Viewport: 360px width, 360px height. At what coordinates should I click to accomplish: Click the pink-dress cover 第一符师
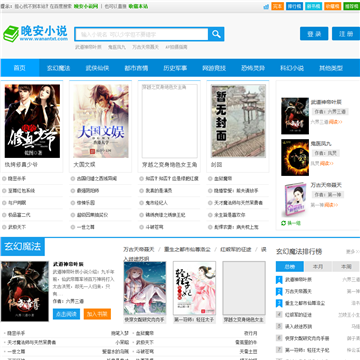click(x=194, y=288)
